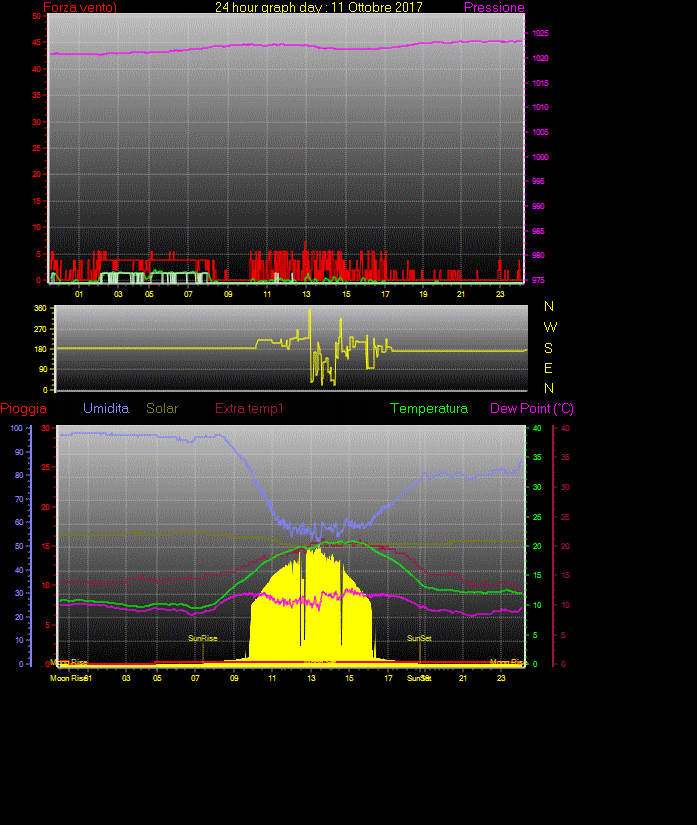Click the '24 hour graph day : 11 Ottobre 2017' title

pyautogui.click(x=319, y=7)
